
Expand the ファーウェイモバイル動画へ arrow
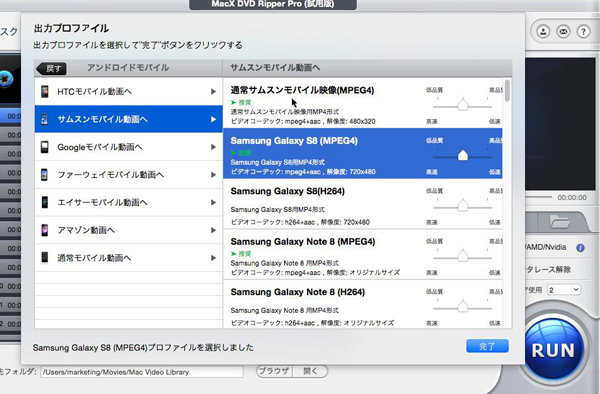click(213, 175)
